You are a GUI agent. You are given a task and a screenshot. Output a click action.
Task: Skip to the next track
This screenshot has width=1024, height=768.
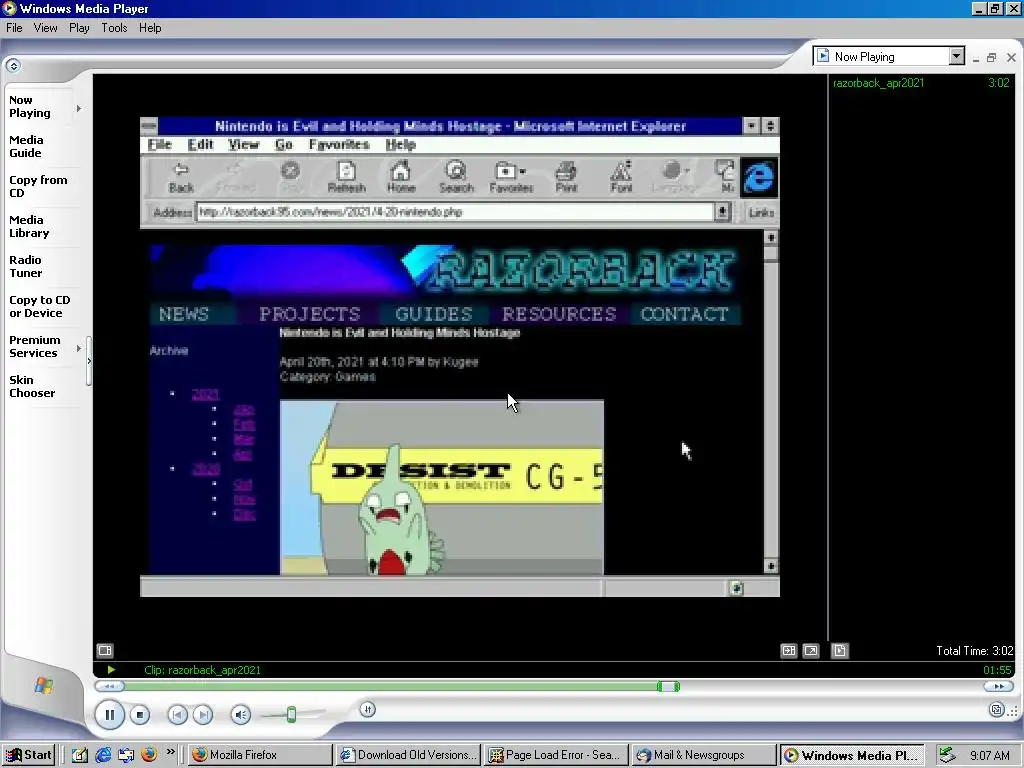pyautogui.click(x=203, y=715)
